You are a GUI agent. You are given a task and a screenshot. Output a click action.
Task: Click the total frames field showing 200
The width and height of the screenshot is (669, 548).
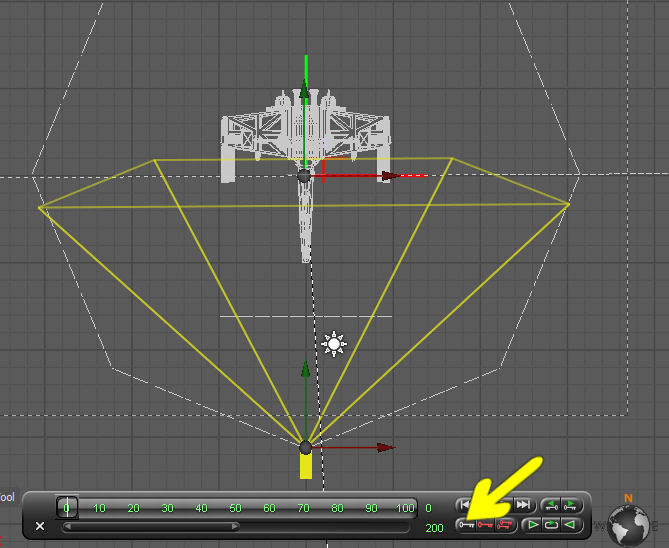point(434,527)
